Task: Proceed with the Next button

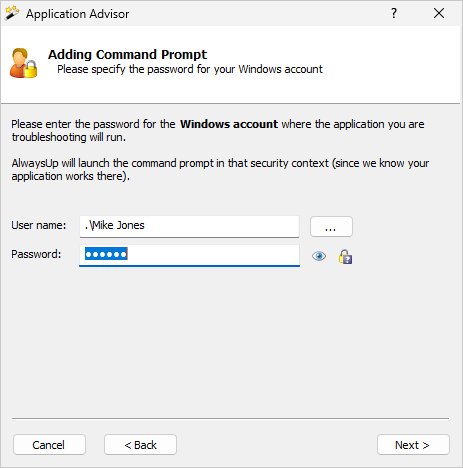Action: (x=413, y=445)
